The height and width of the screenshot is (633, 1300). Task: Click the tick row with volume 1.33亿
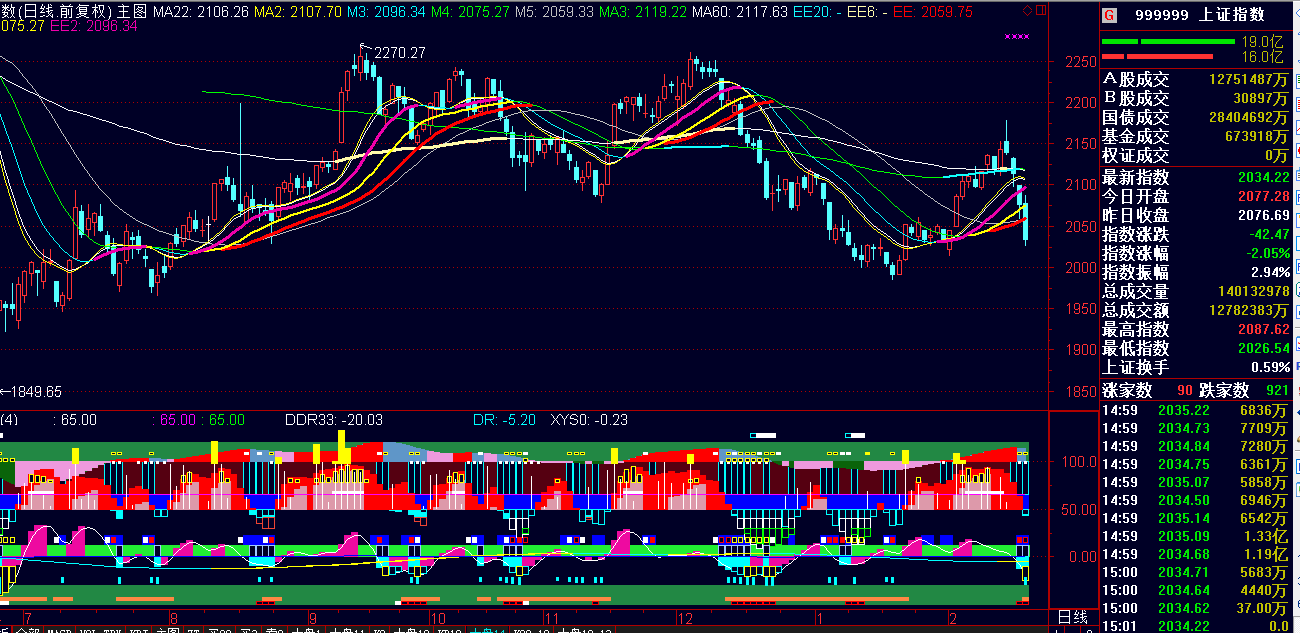[x=1195, y=536]
